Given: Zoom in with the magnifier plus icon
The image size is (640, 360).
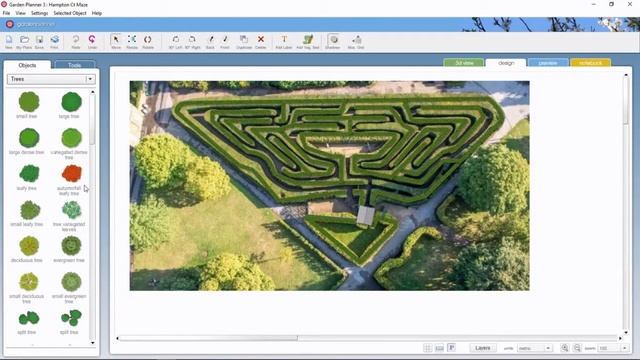Looking at the screenshot, I should click(565, 348).
